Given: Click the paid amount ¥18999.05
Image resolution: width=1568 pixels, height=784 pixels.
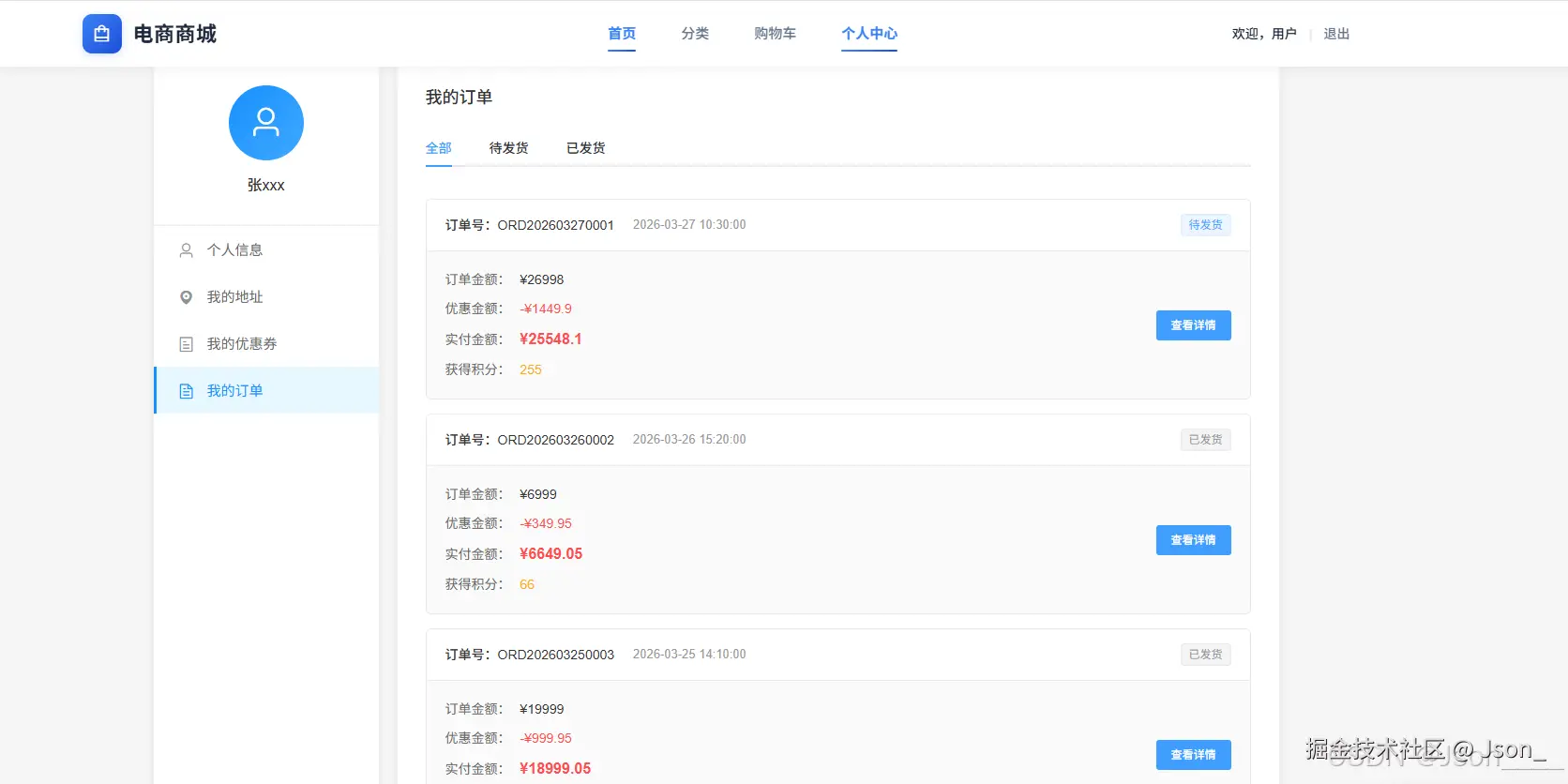Looking at the screenshot, I should click(555, 769).
